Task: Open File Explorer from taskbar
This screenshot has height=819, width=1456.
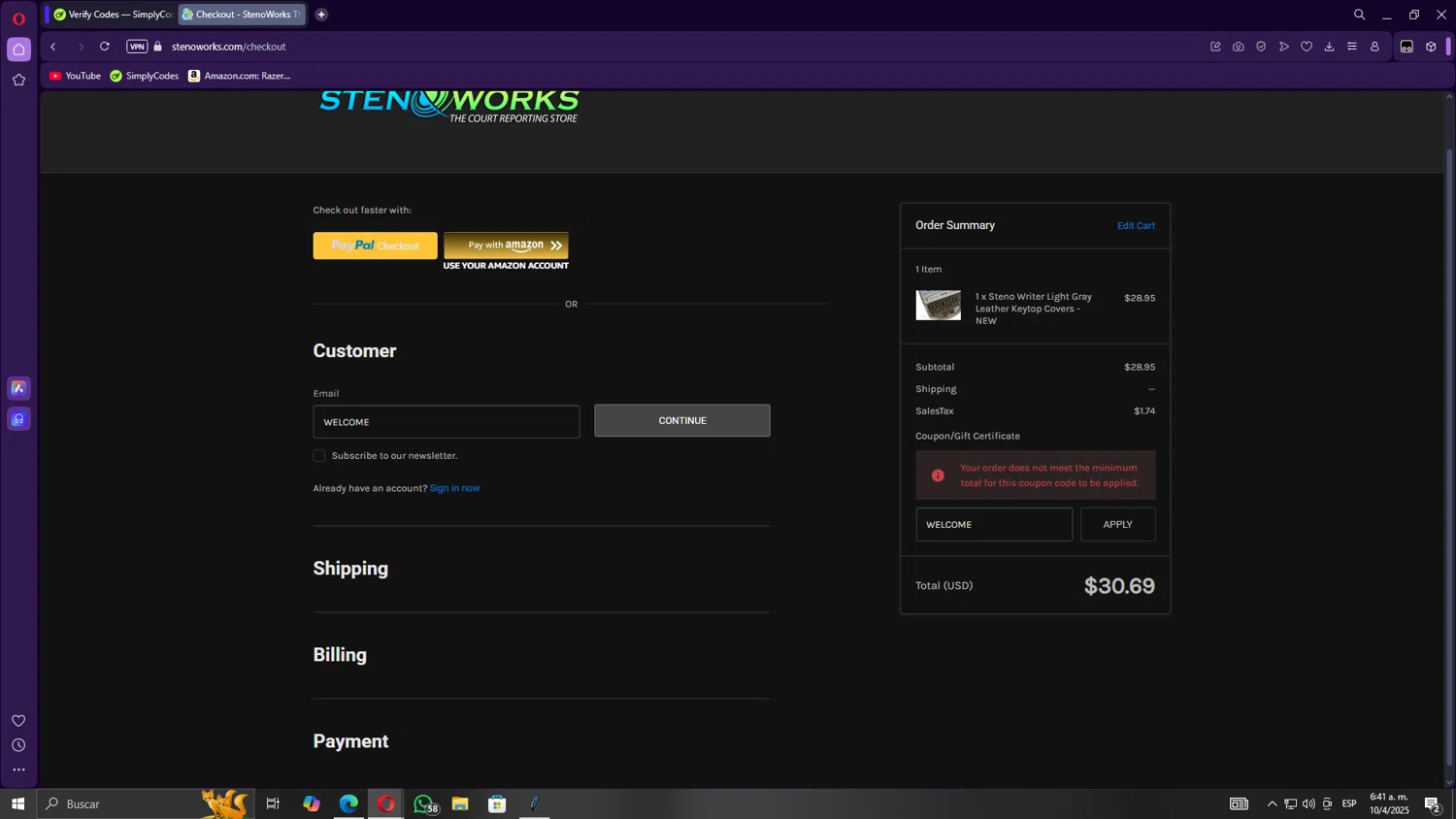Action: tap(460, 803)
